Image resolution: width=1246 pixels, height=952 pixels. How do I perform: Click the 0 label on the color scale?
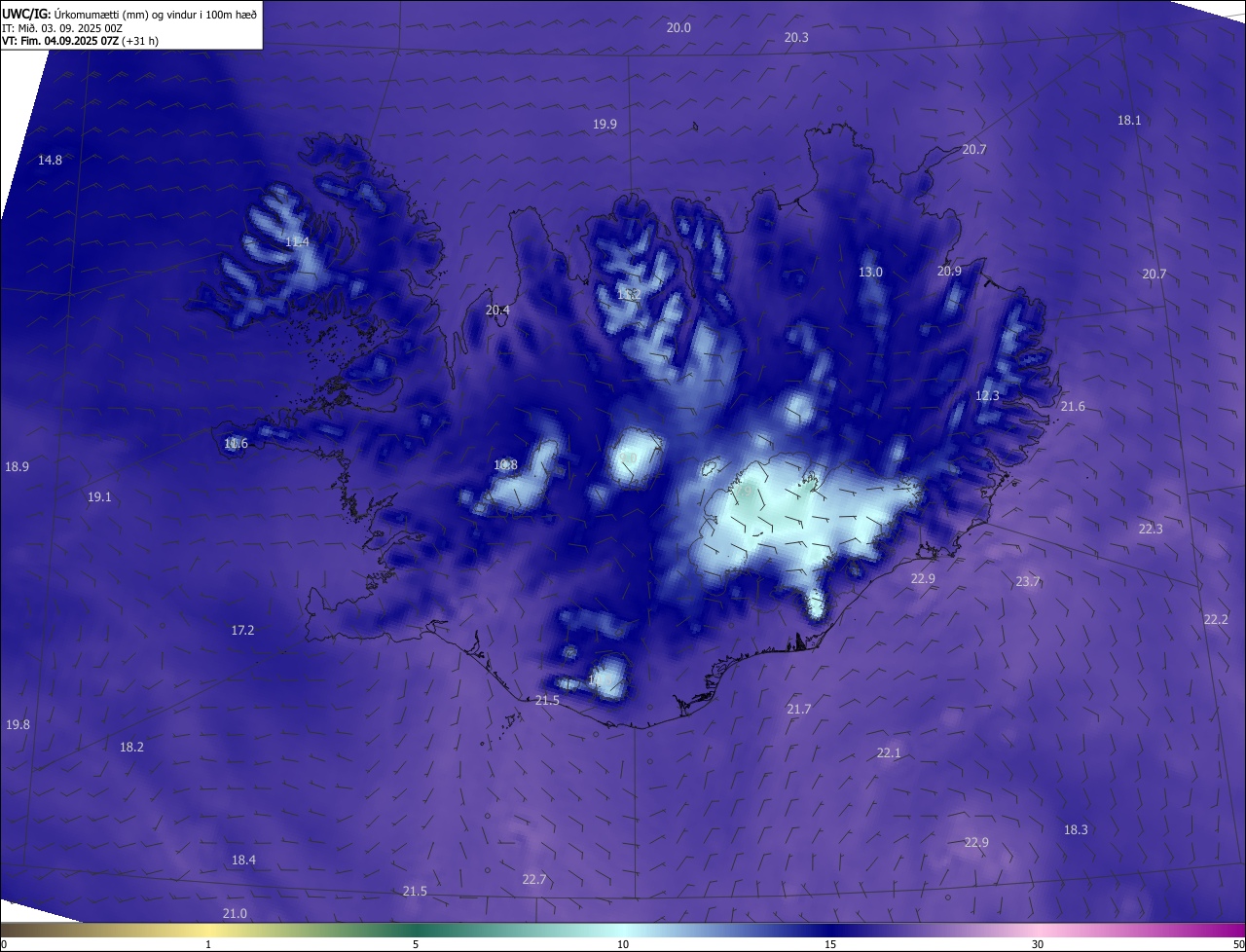click(3, 944)
